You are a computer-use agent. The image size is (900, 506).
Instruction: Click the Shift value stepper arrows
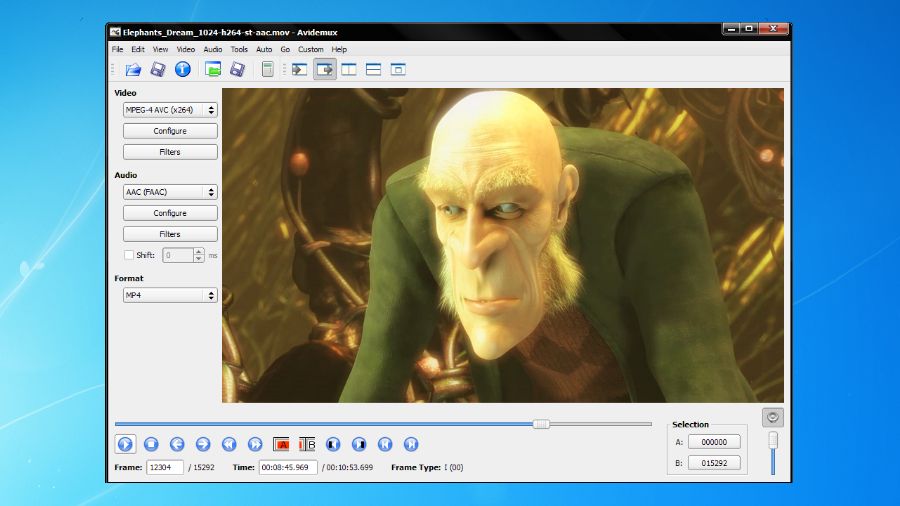tap(199, 255)
